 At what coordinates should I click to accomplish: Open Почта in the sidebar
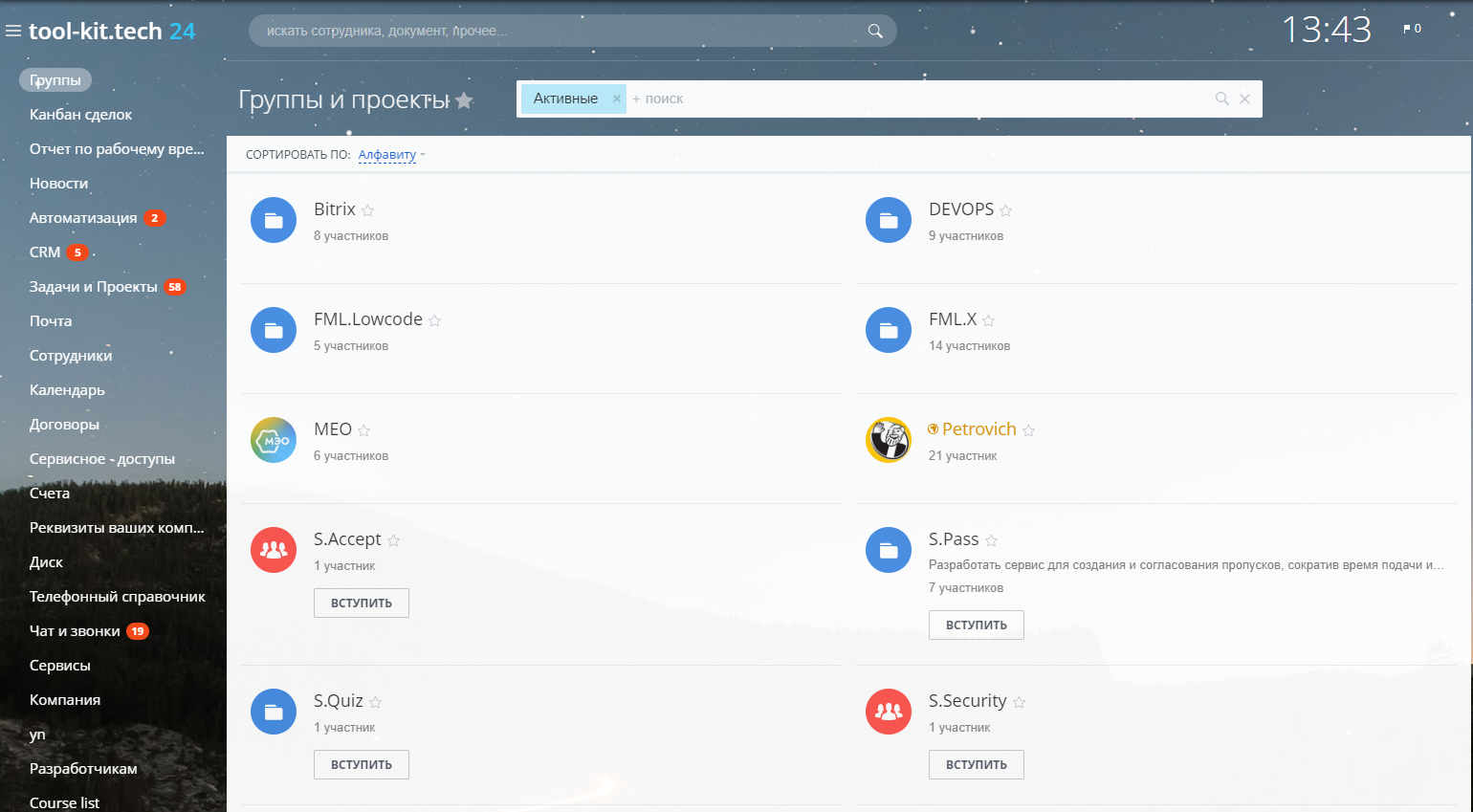click(51, 321)
